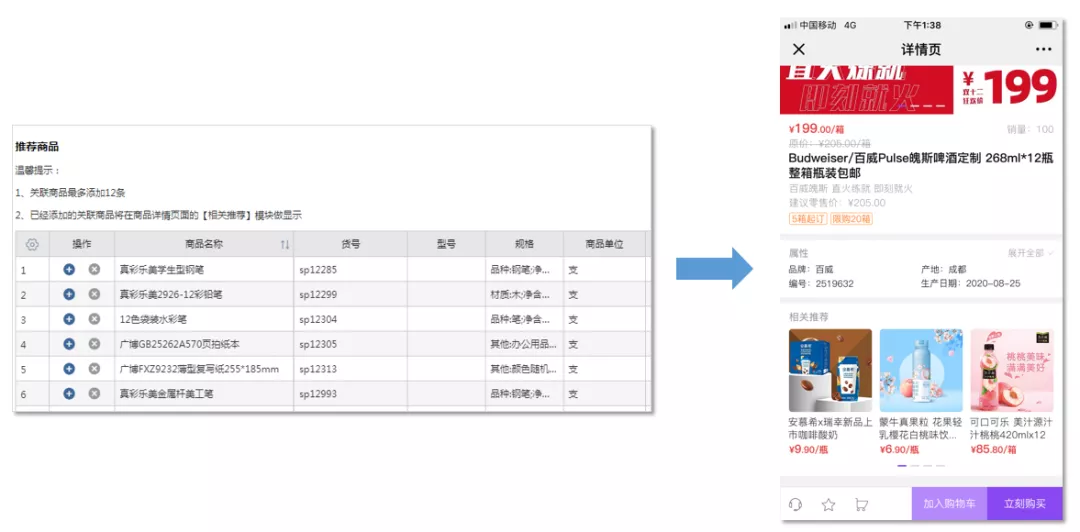Select cell sp12993
The image size is (1080, 532).
[x=351, y=394]
